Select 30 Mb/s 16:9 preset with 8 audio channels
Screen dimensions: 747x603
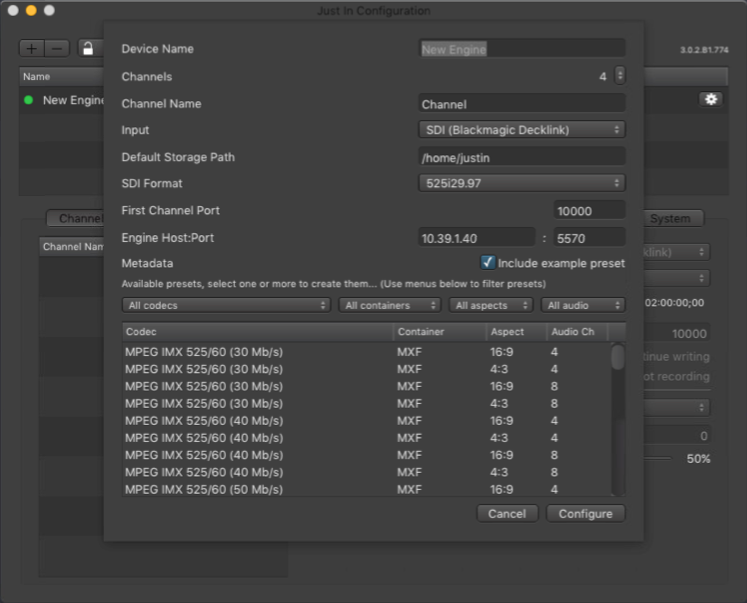pyautogui.click(x=367, y=386)
